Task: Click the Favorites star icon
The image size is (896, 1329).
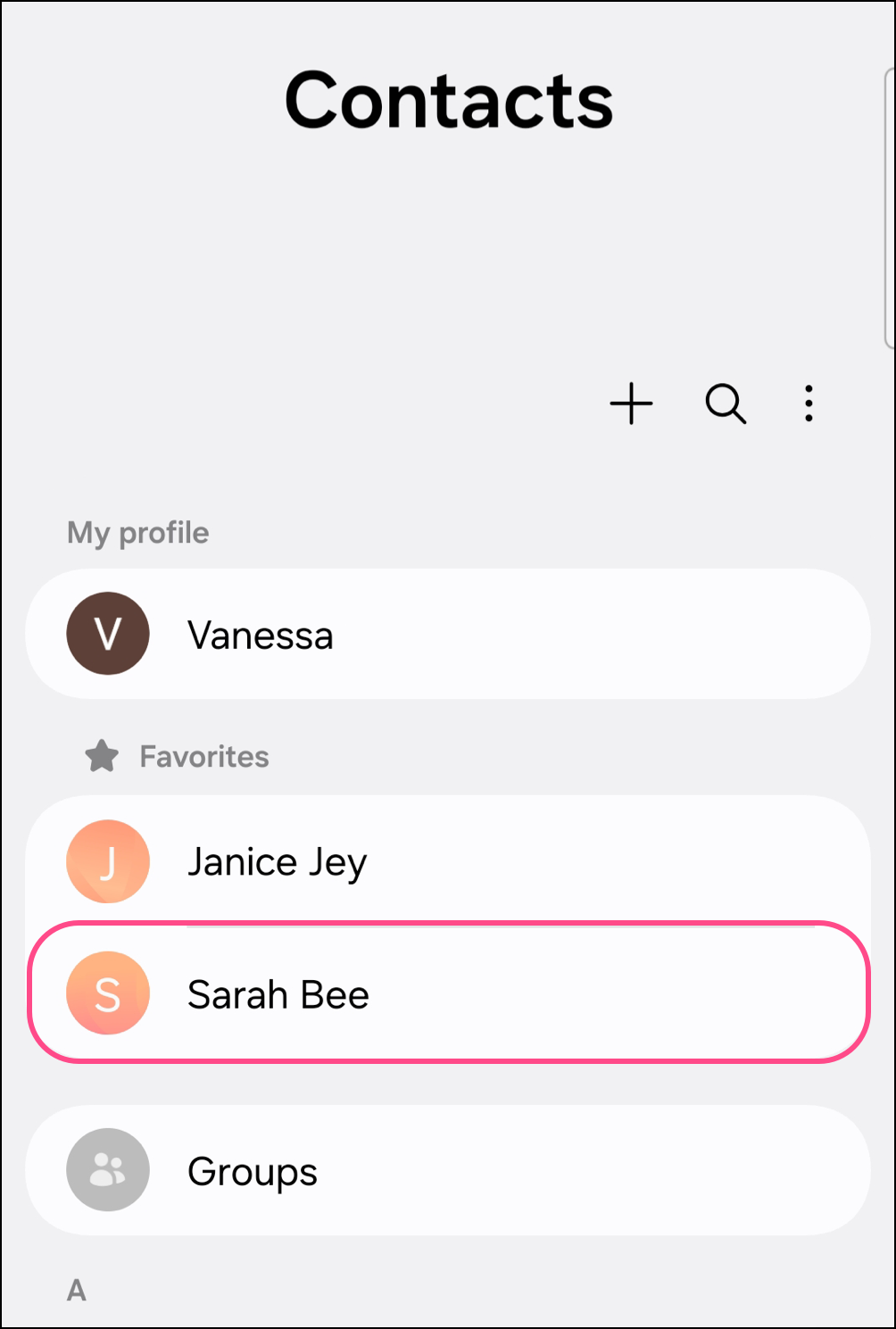Action: (102, 756)
